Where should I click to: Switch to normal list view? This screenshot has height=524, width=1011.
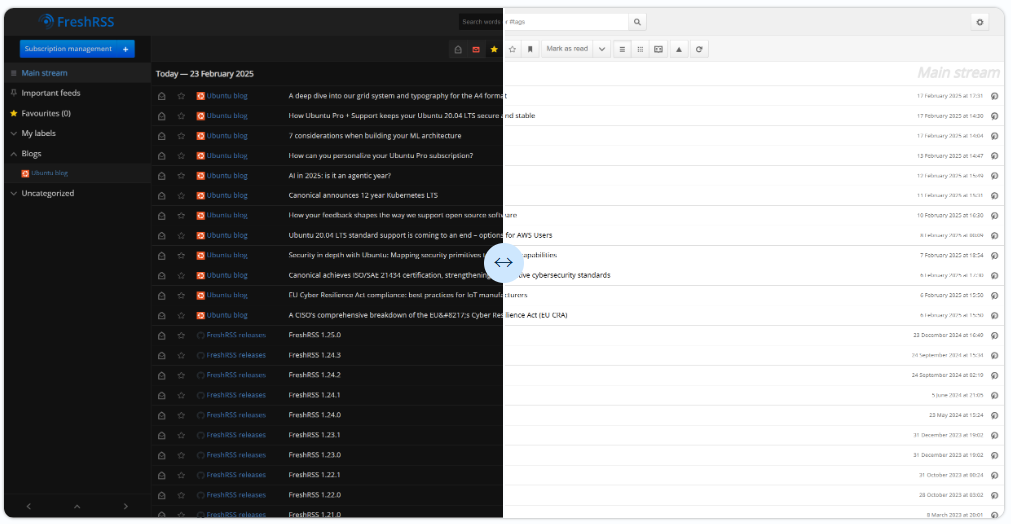tap(622, 50)
